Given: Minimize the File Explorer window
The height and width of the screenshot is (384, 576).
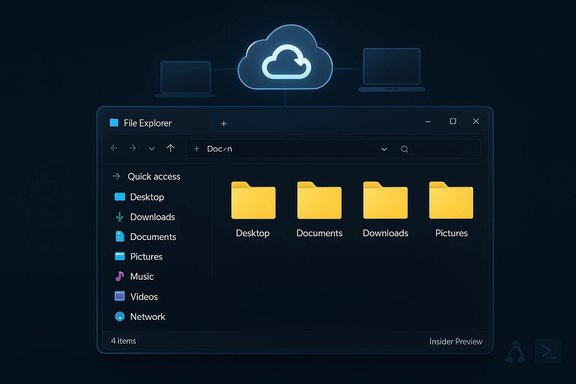Looking at the screenshot, I should click(428, 122).
